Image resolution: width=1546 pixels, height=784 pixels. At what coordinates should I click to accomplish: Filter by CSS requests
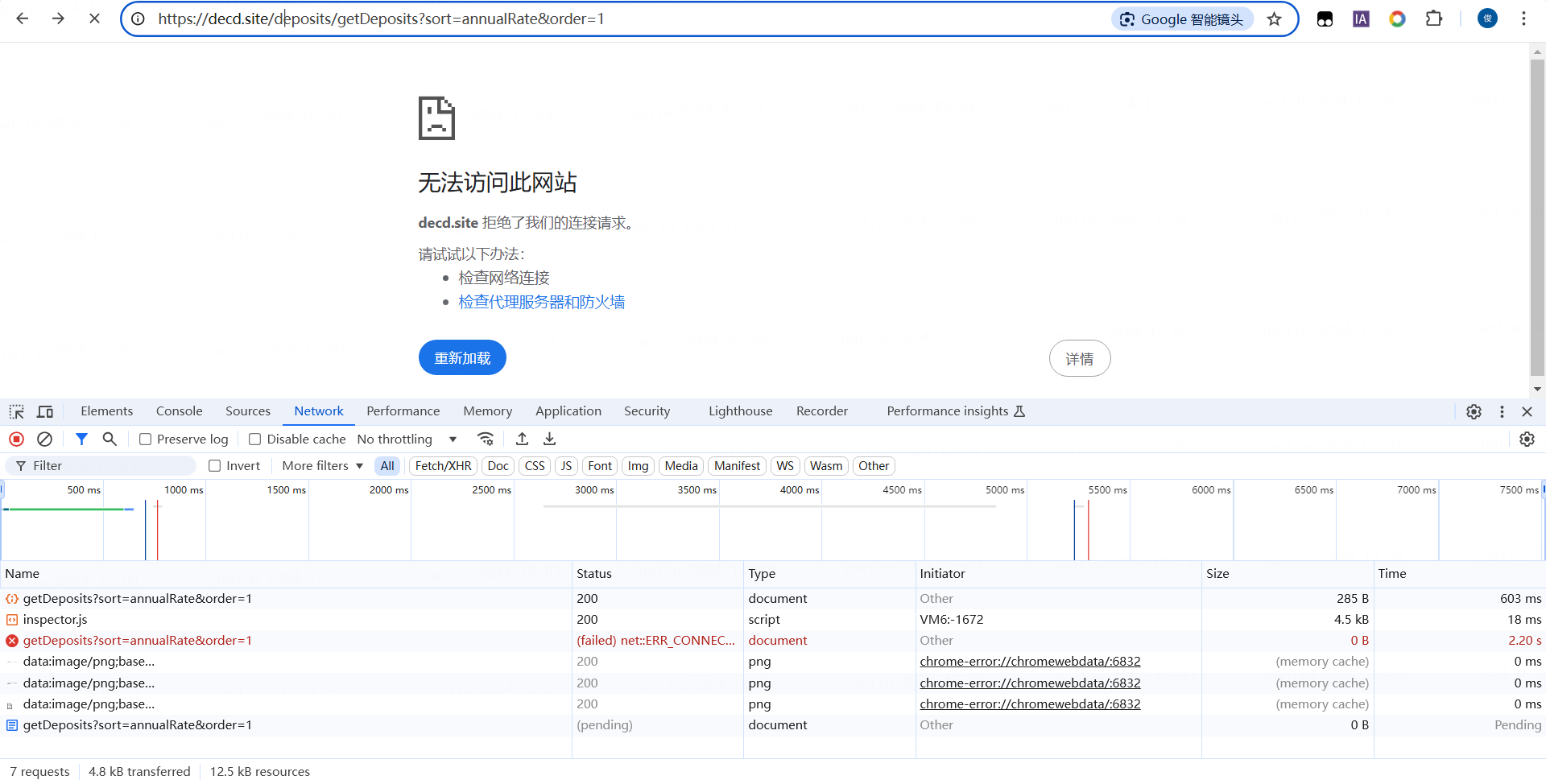(x=535, y=466)
